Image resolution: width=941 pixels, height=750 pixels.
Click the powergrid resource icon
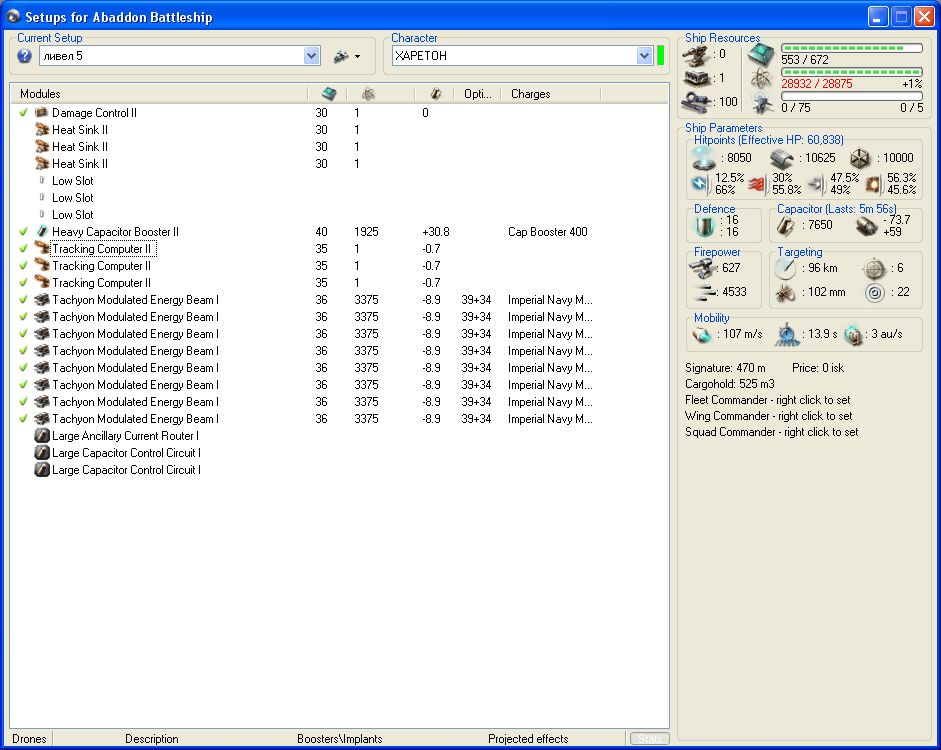tap(761, 79)
